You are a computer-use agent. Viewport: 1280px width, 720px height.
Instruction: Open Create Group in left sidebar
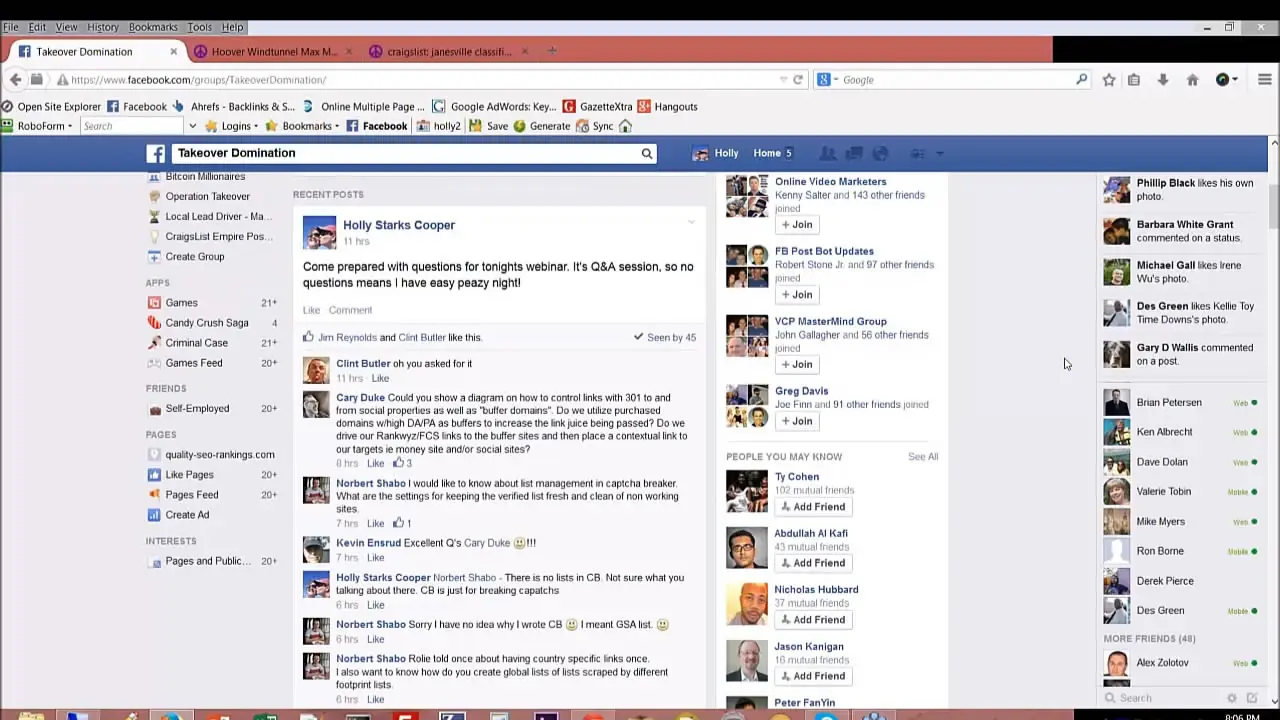[x=195, y=257]
